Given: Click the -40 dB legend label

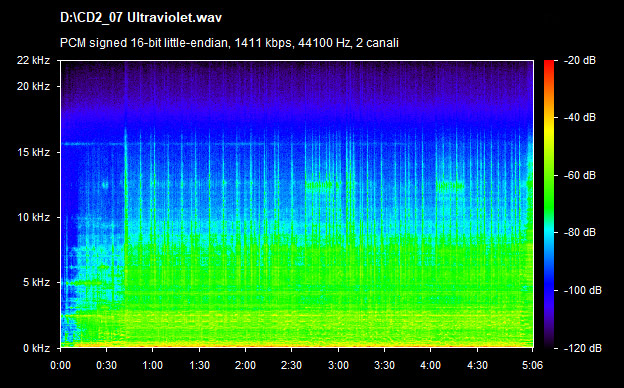Looking at the screenshot, I should pos(579,117).
